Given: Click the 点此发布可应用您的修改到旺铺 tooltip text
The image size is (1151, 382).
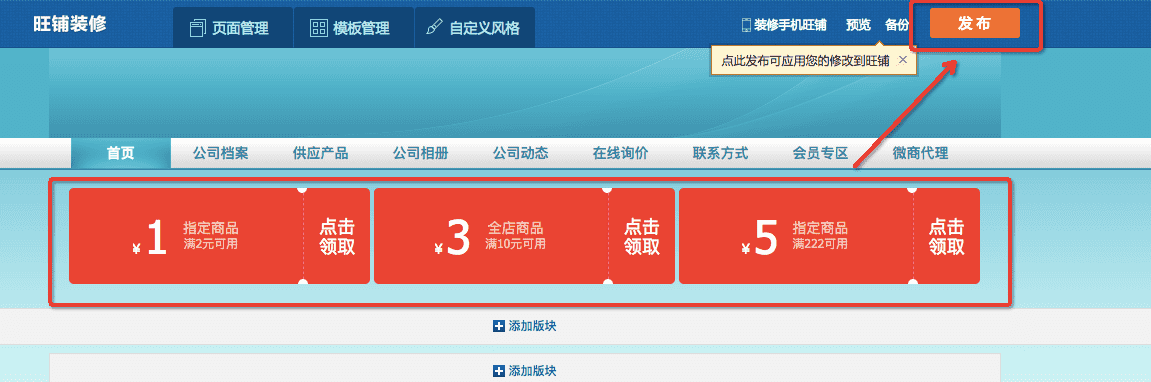Looking at the screenshot, I should point(805,61).
